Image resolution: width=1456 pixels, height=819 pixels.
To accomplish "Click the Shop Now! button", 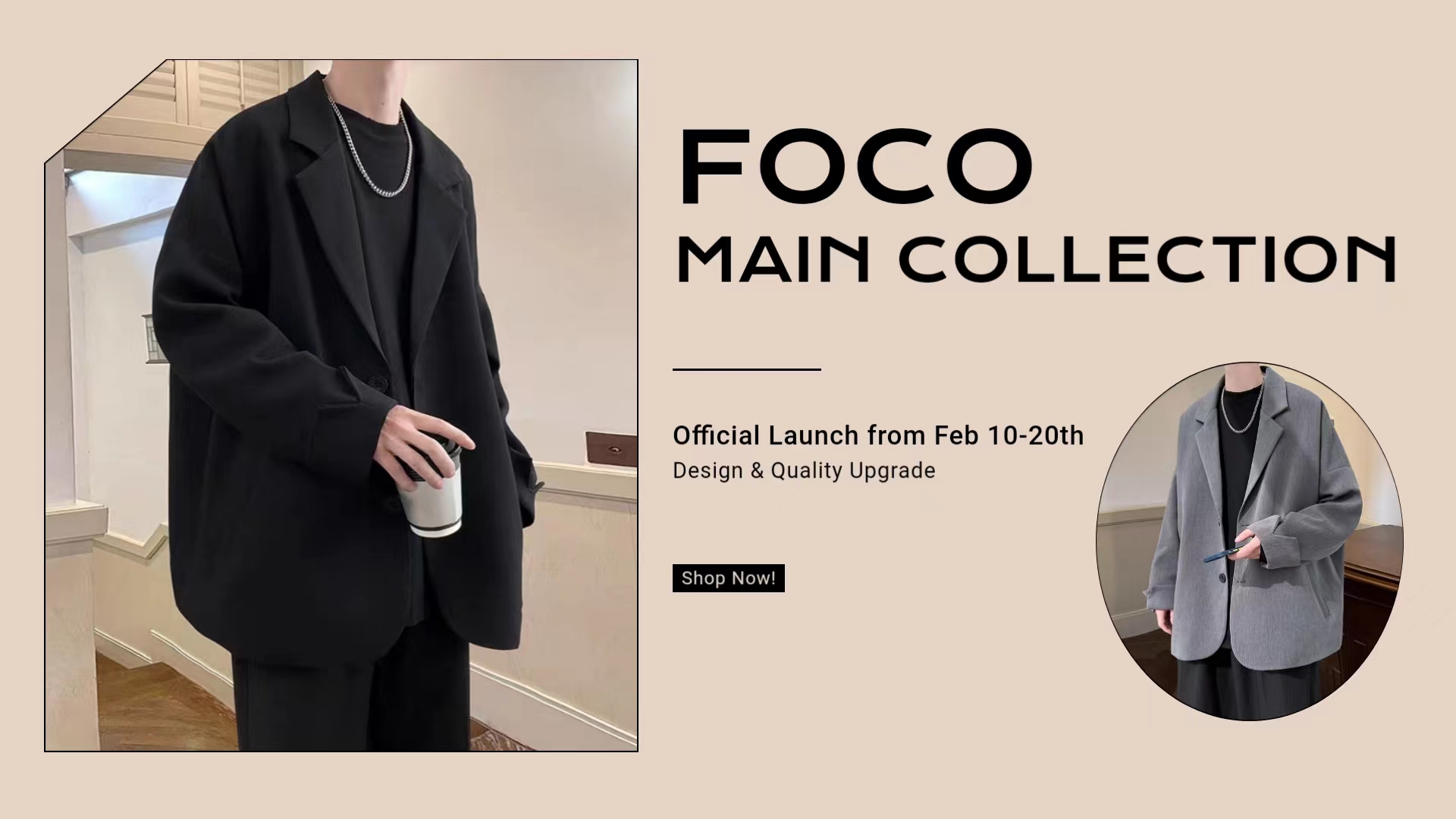I will pos(728,578).
